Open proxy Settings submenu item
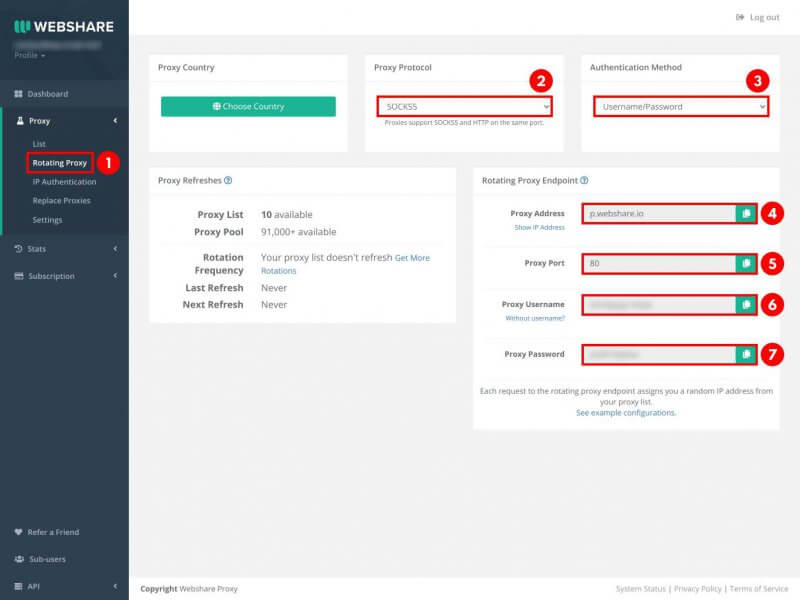 coord(47,220)
